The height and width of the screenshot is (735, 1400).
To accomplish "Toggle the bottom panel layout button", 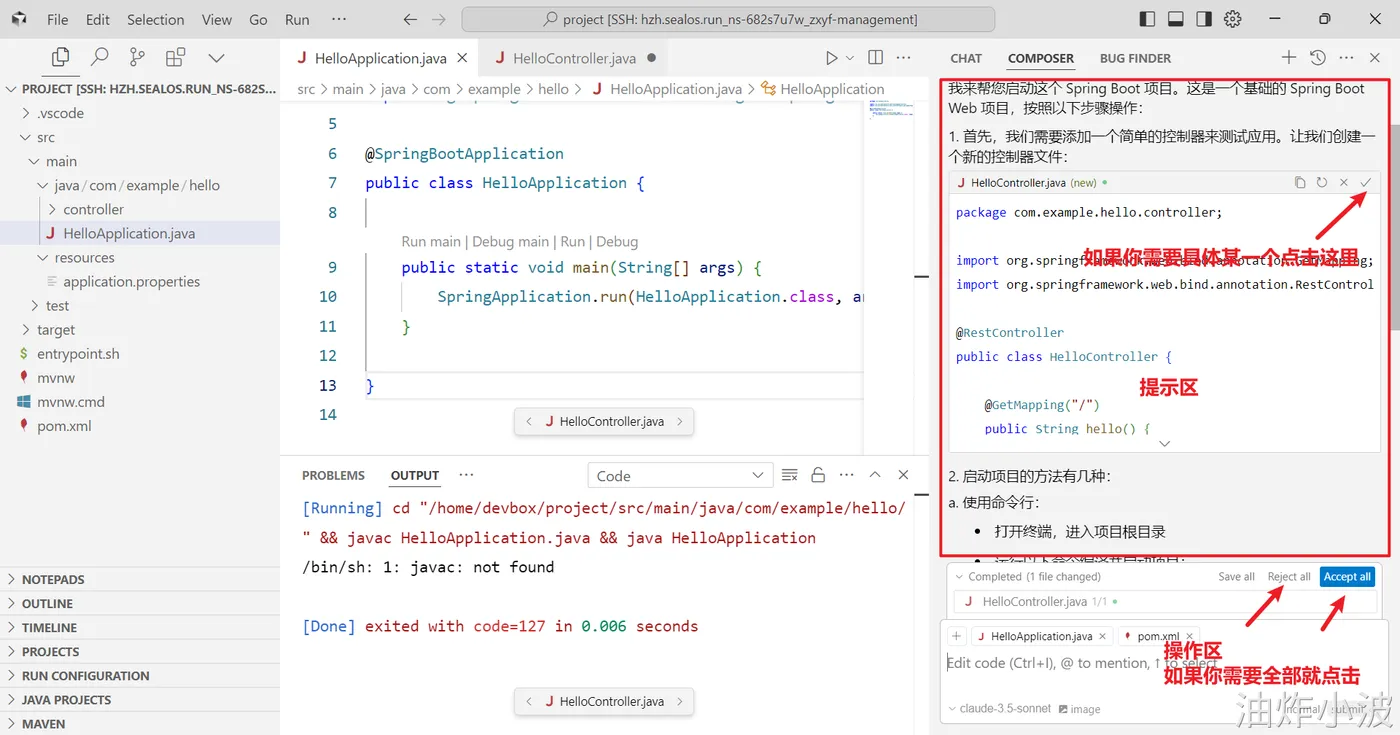I will (x=1176, y=19).
